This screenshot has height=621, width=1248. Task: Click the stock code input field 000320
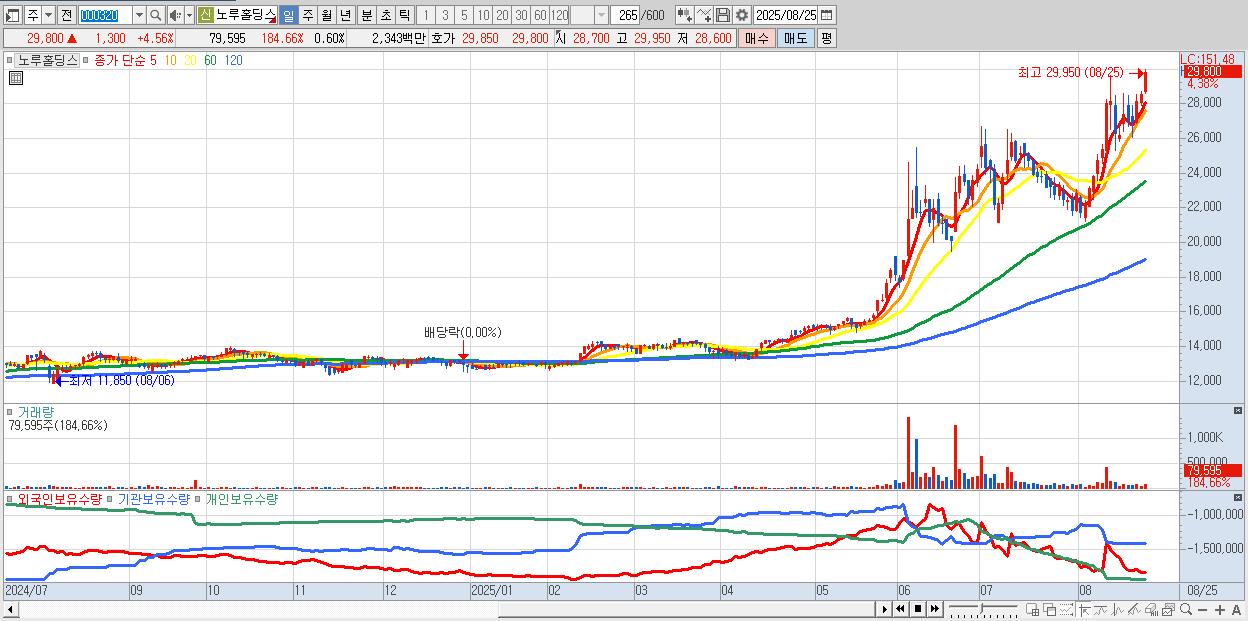[x=105, y=15]
